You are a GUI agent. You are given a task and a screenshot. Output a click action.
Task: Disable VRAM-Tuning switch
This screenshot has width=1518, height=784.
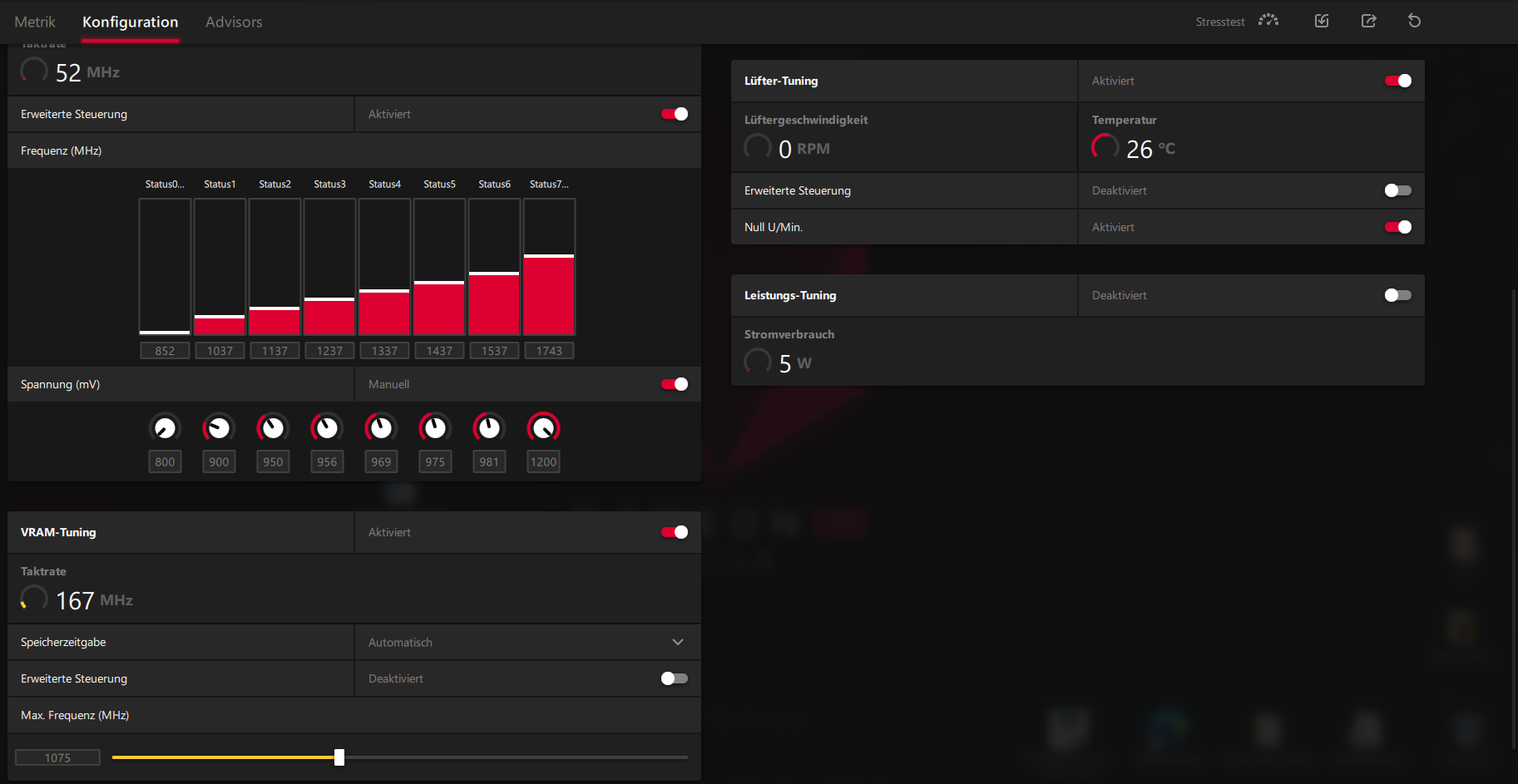point(675,532)
